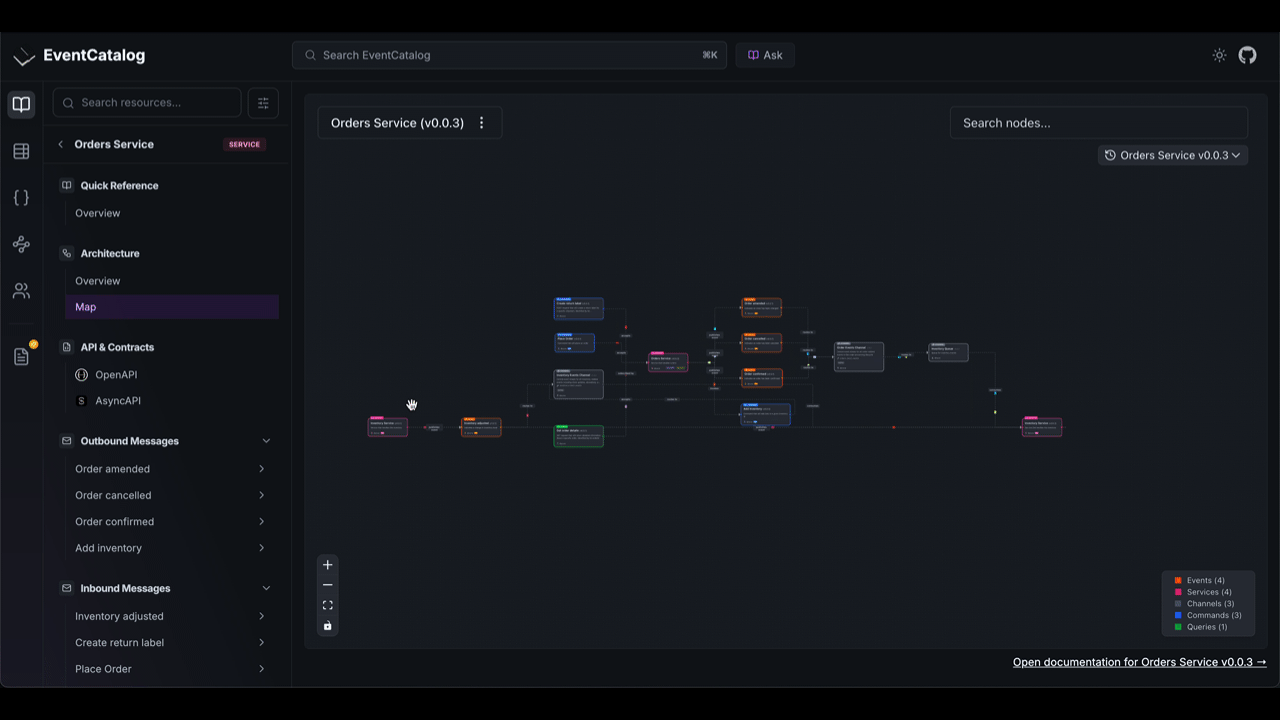Image resolution: width=1280 pixels, height=720 pixels.
Task: Expand the Order amended row chevron
Action: (x=262, y=469)
